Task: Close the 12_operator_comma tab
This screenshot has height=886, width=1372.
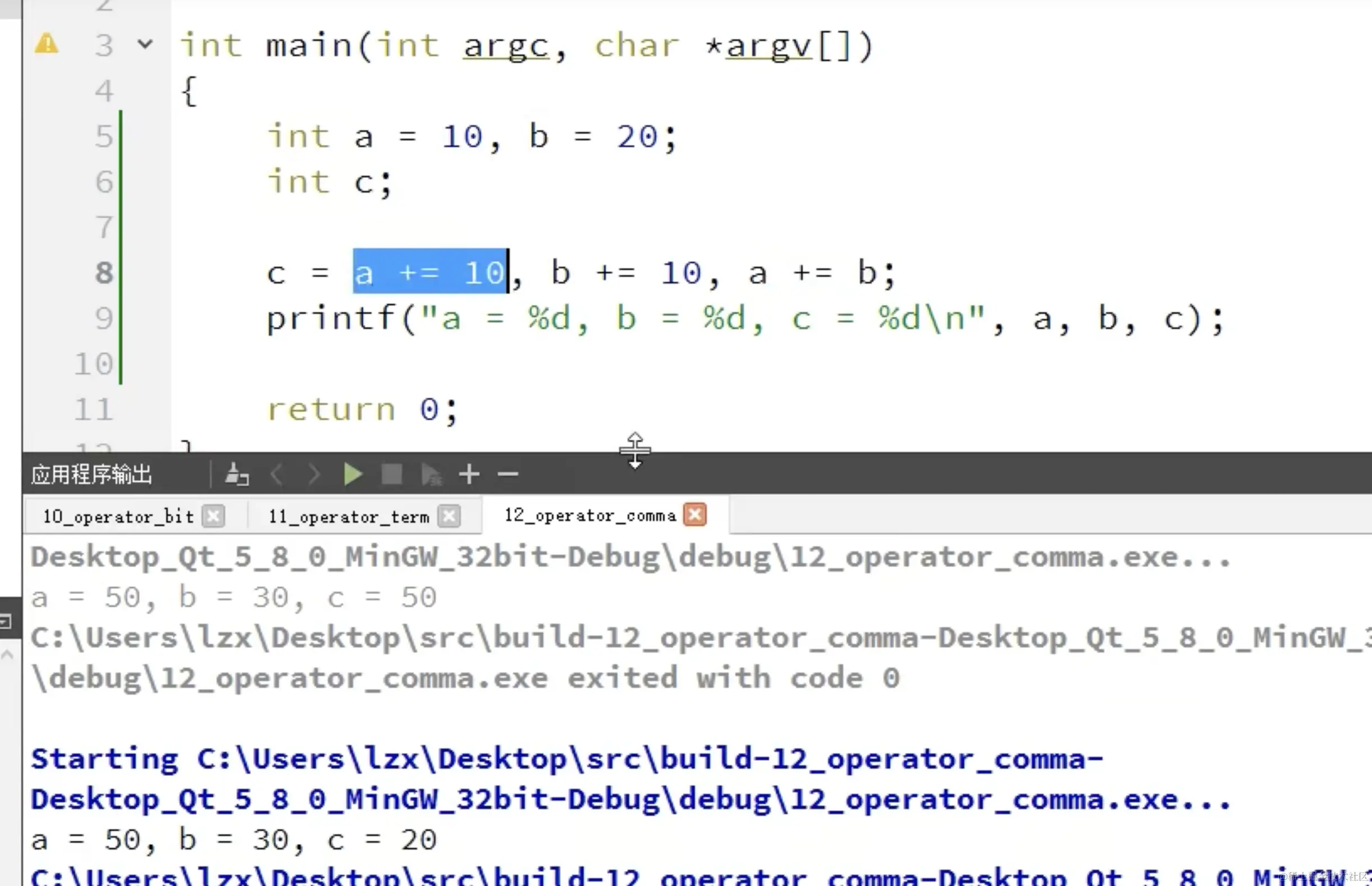Action: tap(695, 514)
